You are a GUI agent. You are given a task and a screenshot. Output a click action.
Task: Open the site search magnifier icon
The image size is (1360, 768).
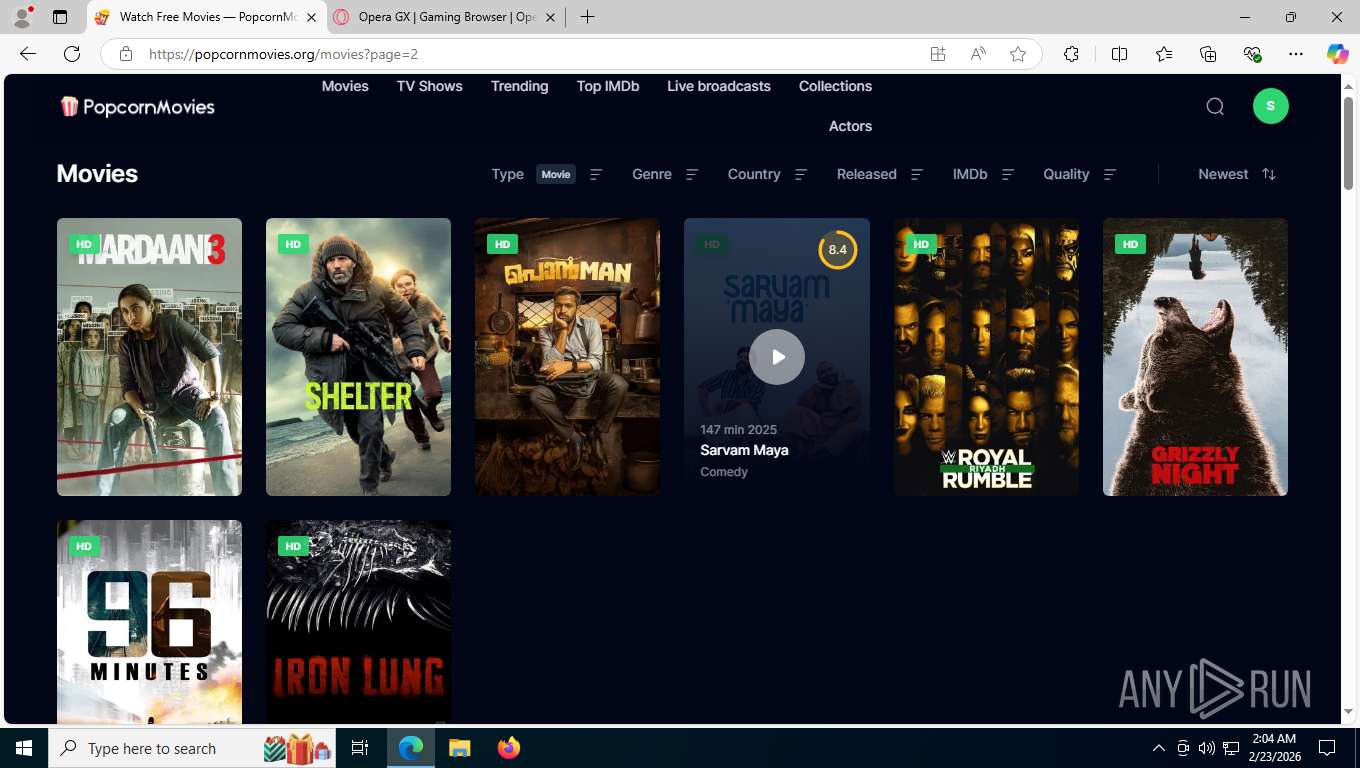coord(1215,106)
